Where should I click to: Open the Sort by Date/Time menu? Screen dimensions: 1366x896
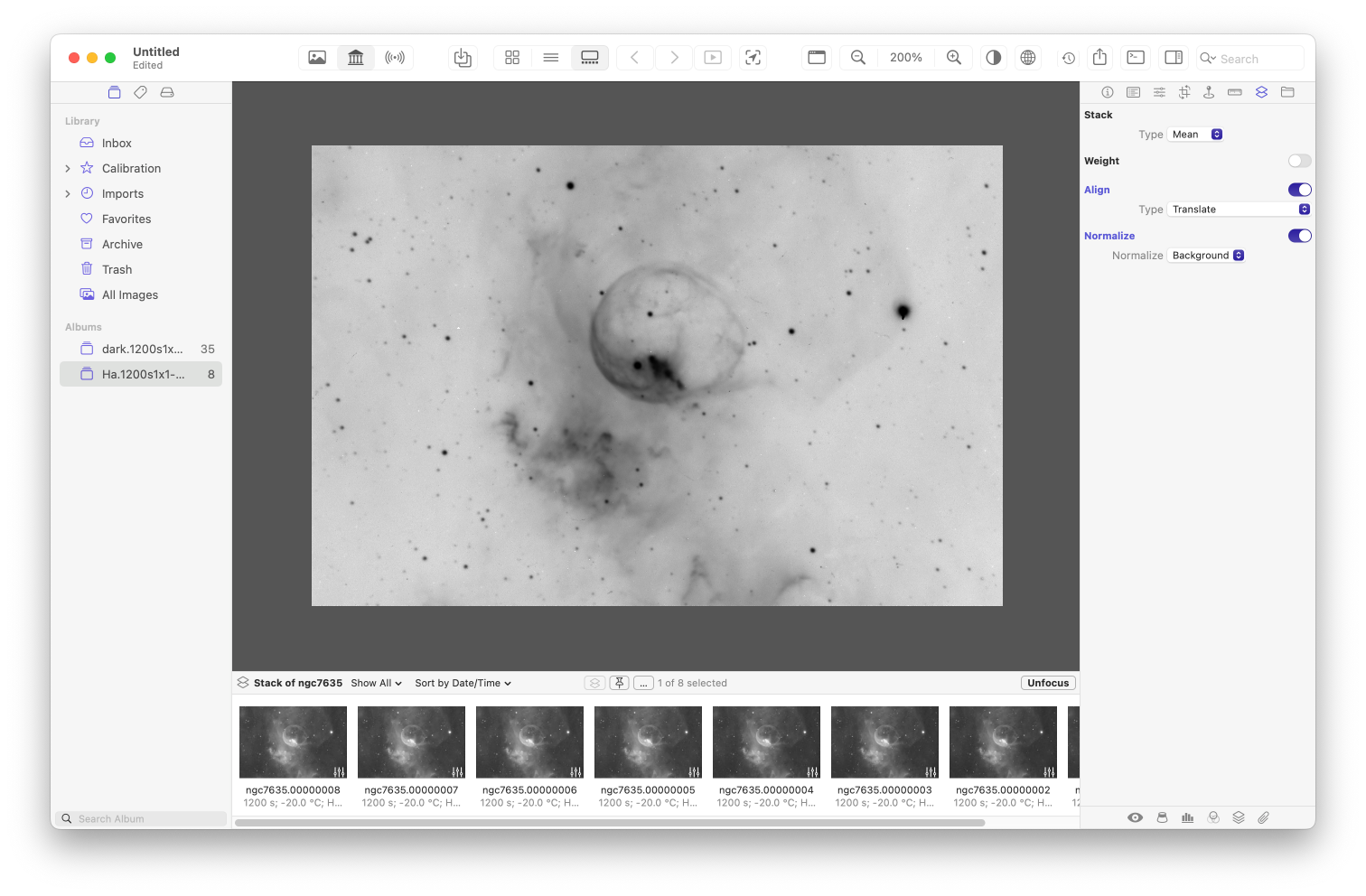(463, 683)
